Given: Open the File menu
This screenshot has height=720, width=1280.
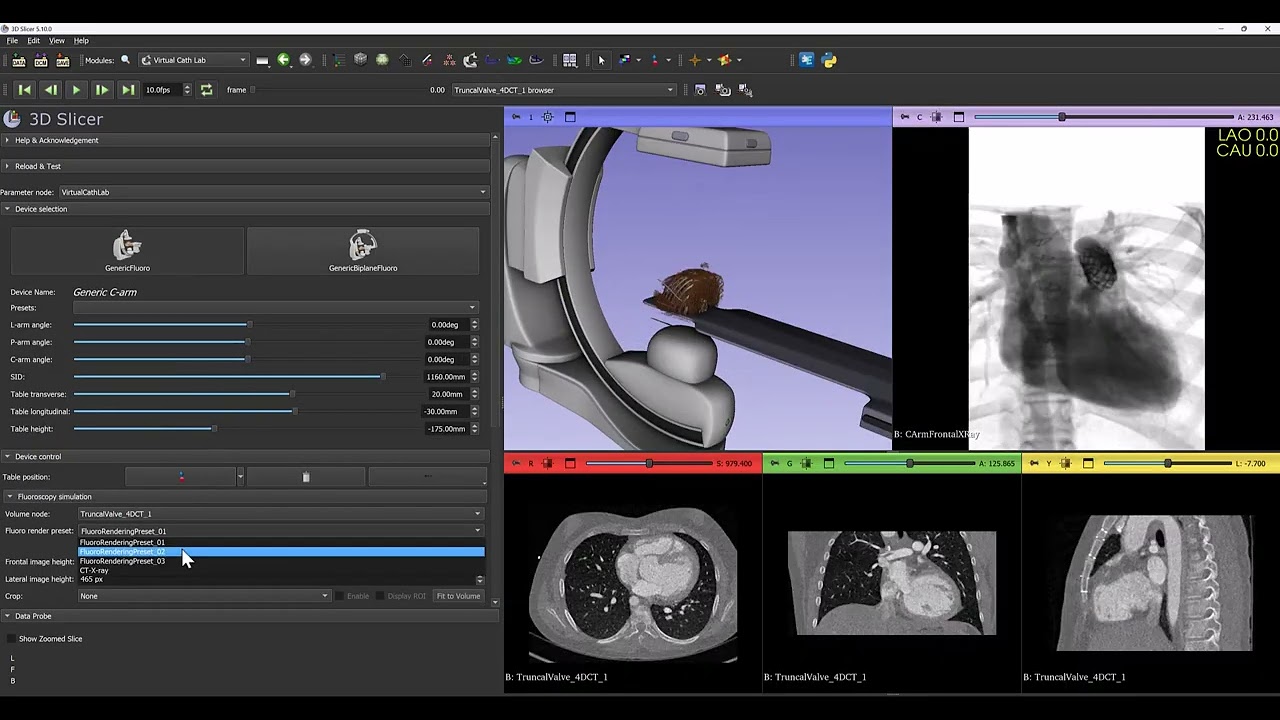Looking at the screenshot, I should [12, 41].
